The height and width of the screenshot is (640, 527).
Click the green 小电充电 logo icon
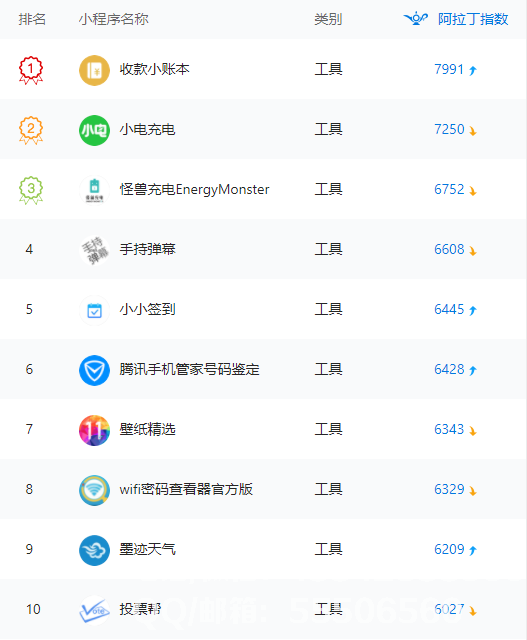(94, 130)
